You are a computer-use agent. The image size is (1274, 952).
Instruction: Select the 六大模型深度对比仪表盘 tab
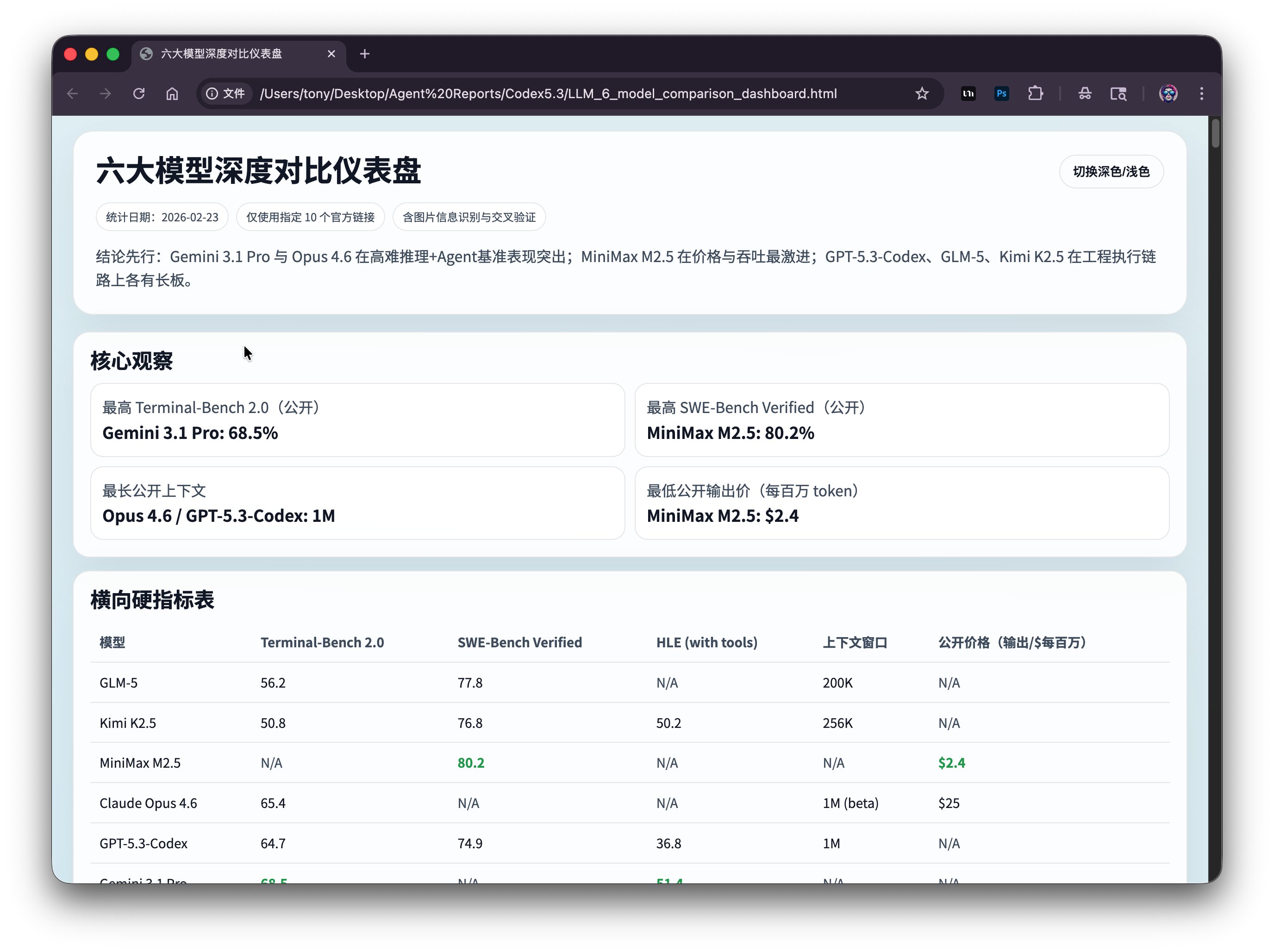pos(222,54)
